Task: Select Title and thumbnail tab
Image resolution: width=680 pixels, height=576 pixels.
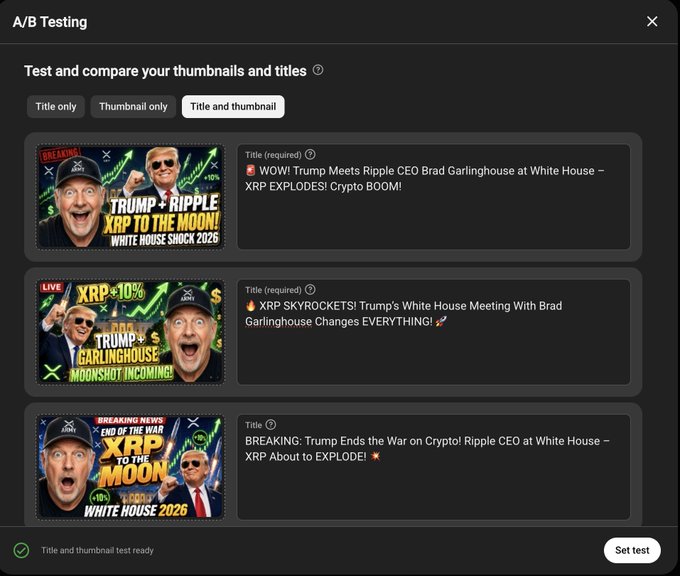Action: click(233, 107)
